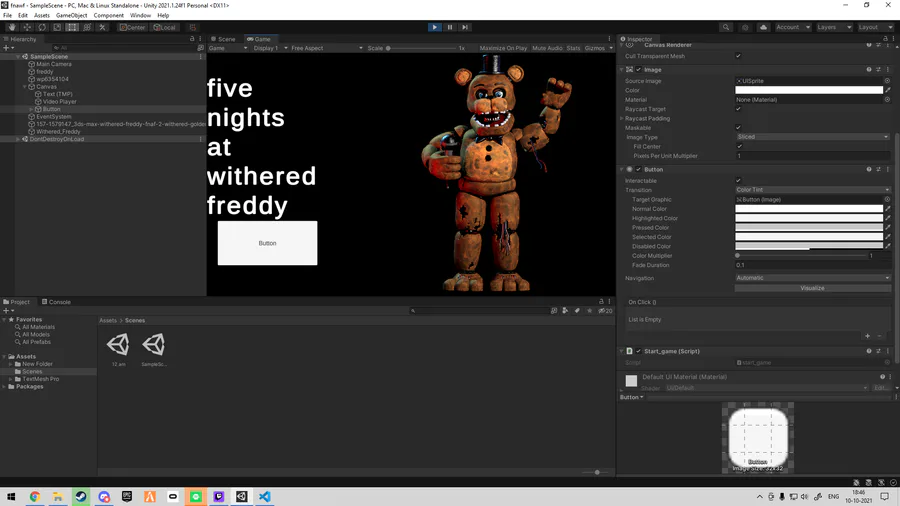Viewport: 900px width, 506px height.
Task: Toggle Mute Audio button
Action: (x=547, y=48)
